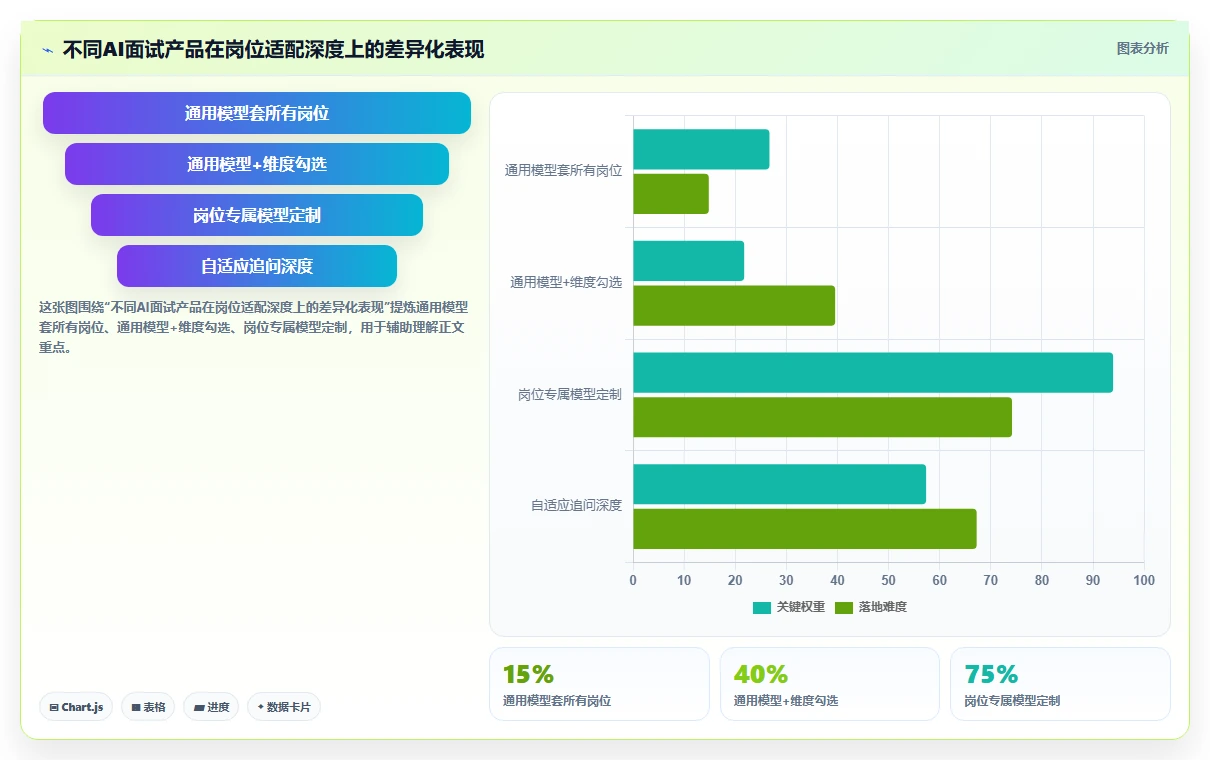This screenshot has height=760, width=1210.
Task: Open the 图表分析 label in the header
Action: (1142, 48)
